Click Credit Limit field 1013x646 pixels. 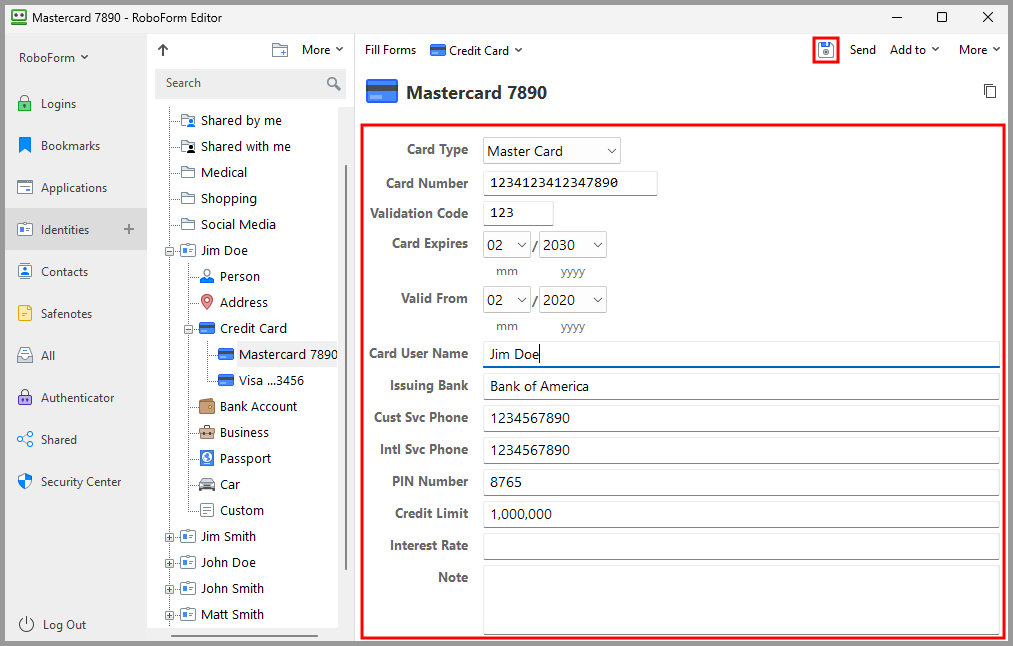[x=741, y=514]
